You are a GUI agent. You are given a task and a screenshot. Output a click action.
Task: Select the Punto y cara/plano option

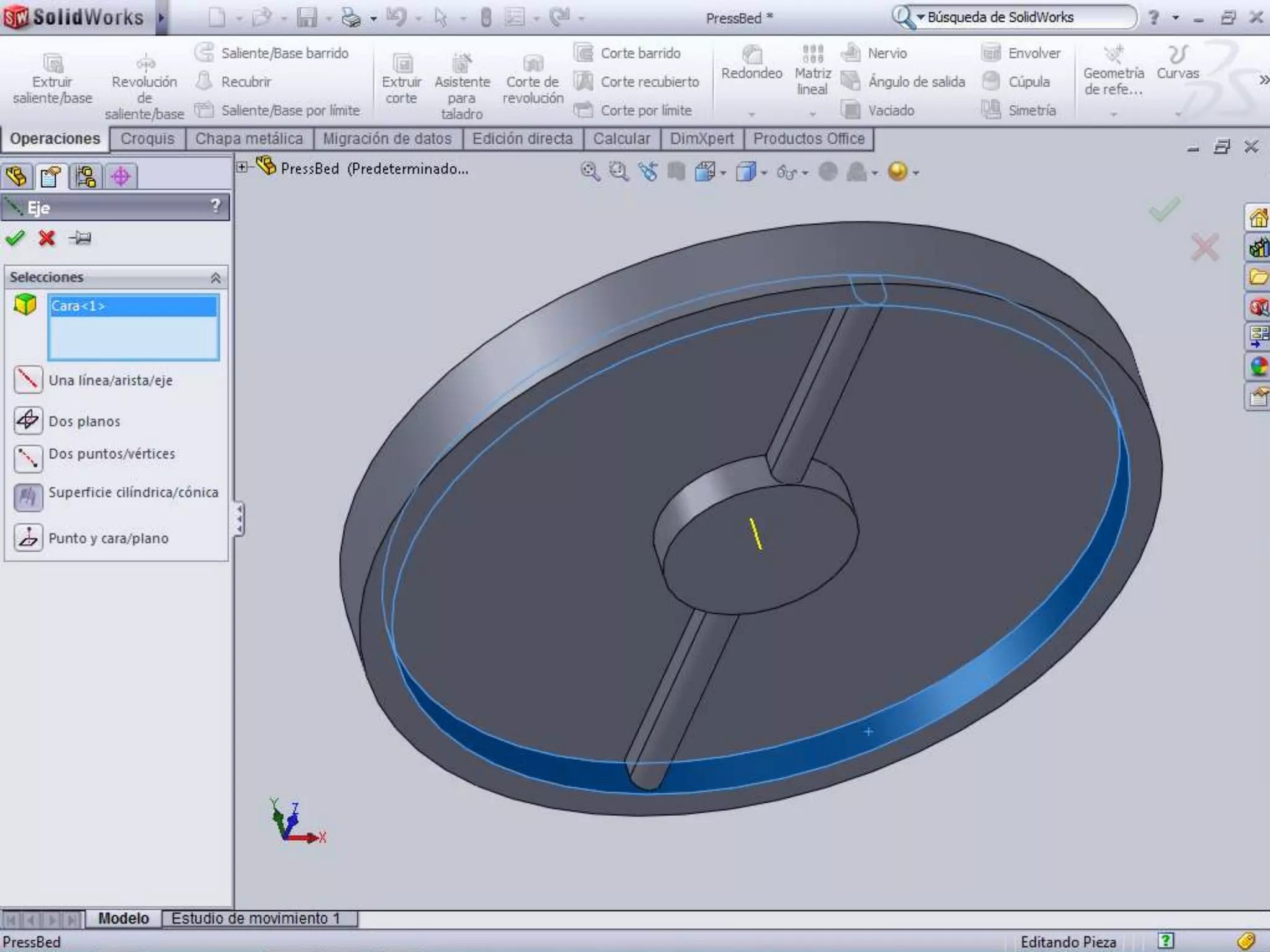pos(28,537)
